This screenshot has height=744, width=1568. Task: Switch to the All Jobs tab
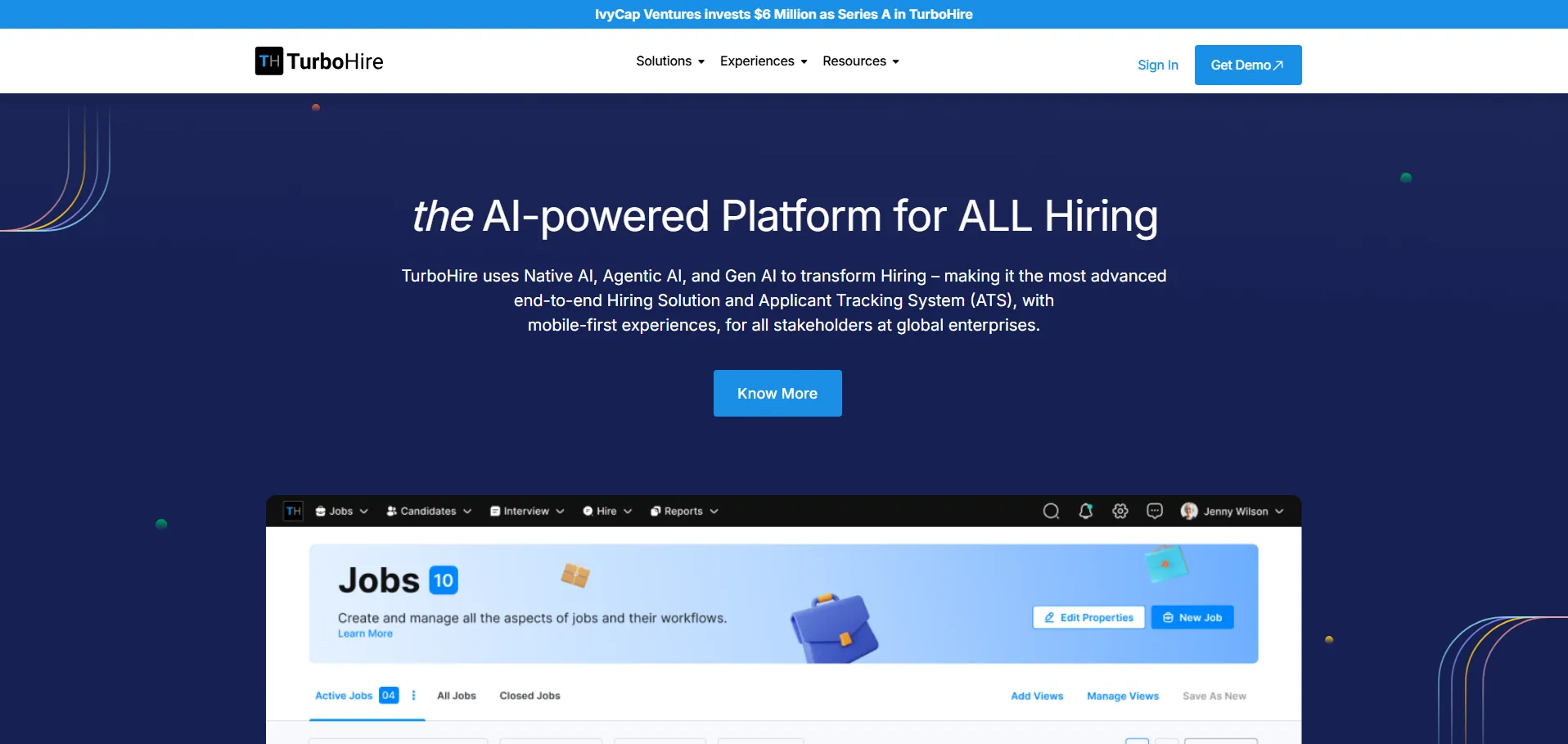pos(456,696)
